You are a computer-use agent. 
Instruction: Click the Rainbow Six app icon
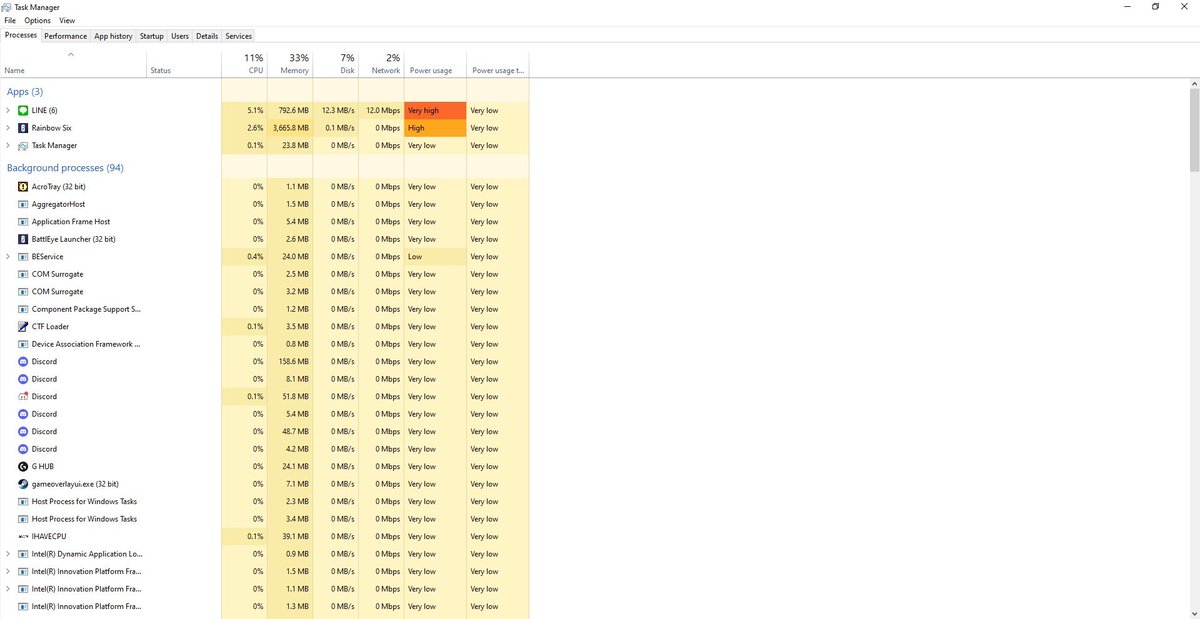[x=23, y=128]
